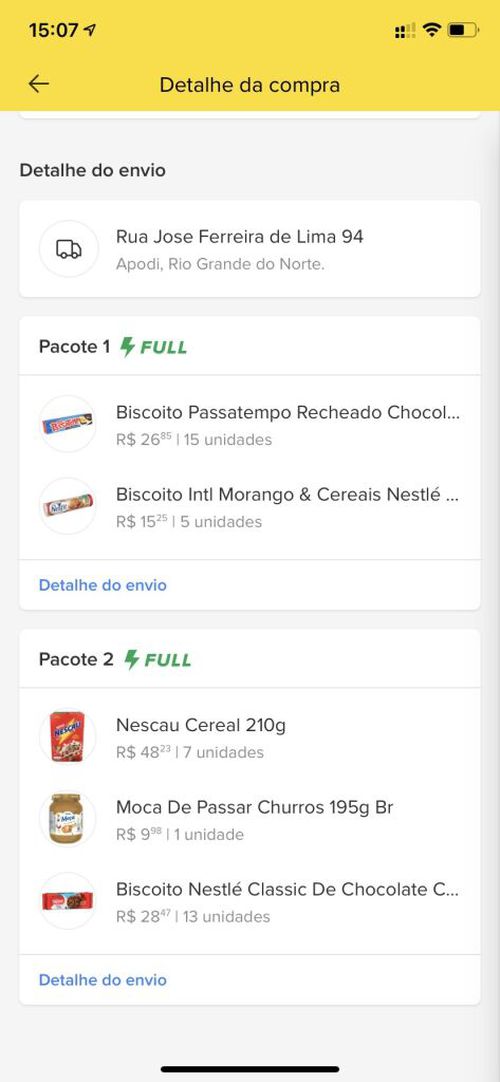The image size is (500, 1082).
Task: Tap the Wi-Fi status icon
Action: tap(432, 30)
